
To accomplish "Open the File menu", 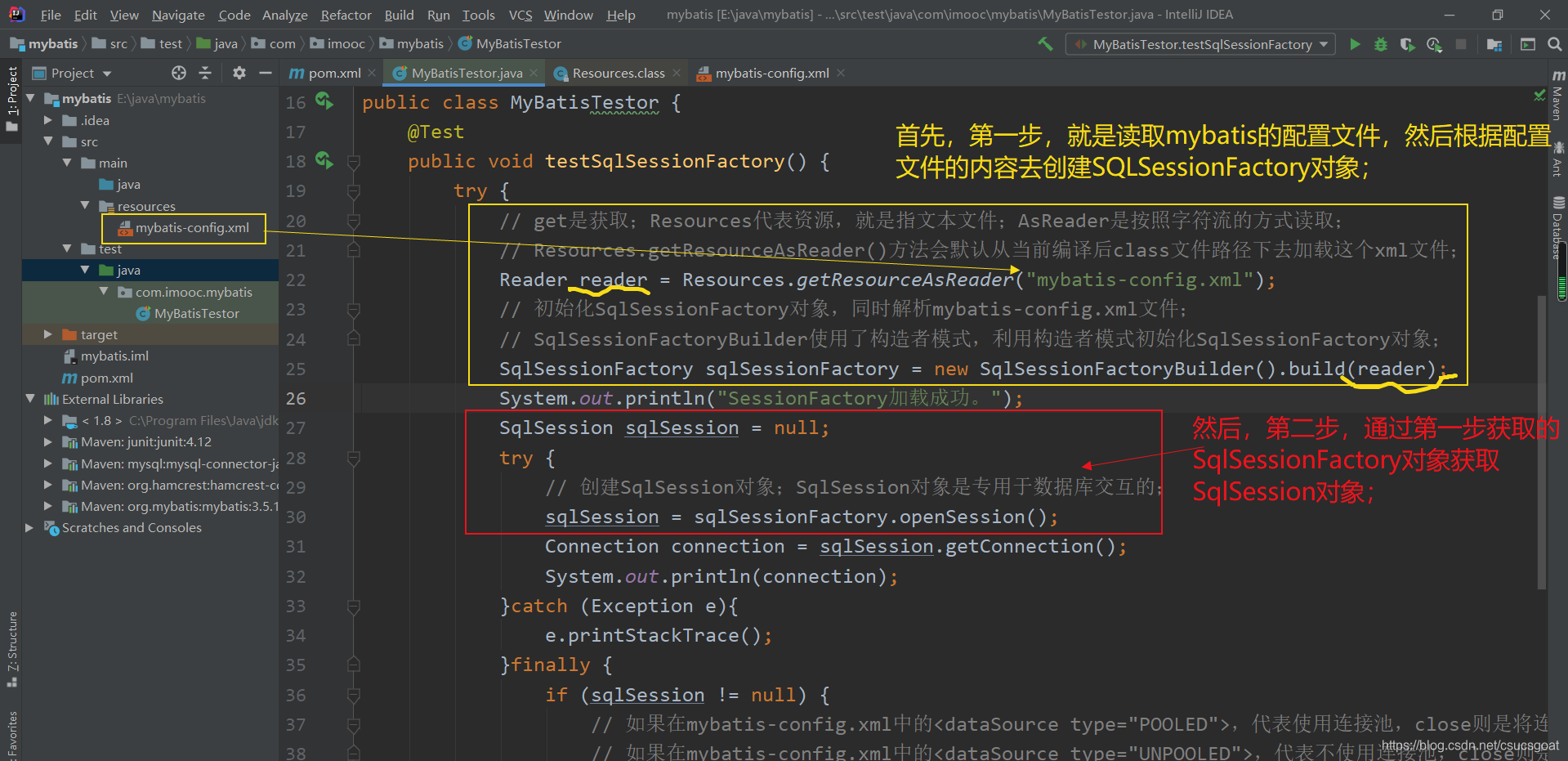I will click(51, 15).
